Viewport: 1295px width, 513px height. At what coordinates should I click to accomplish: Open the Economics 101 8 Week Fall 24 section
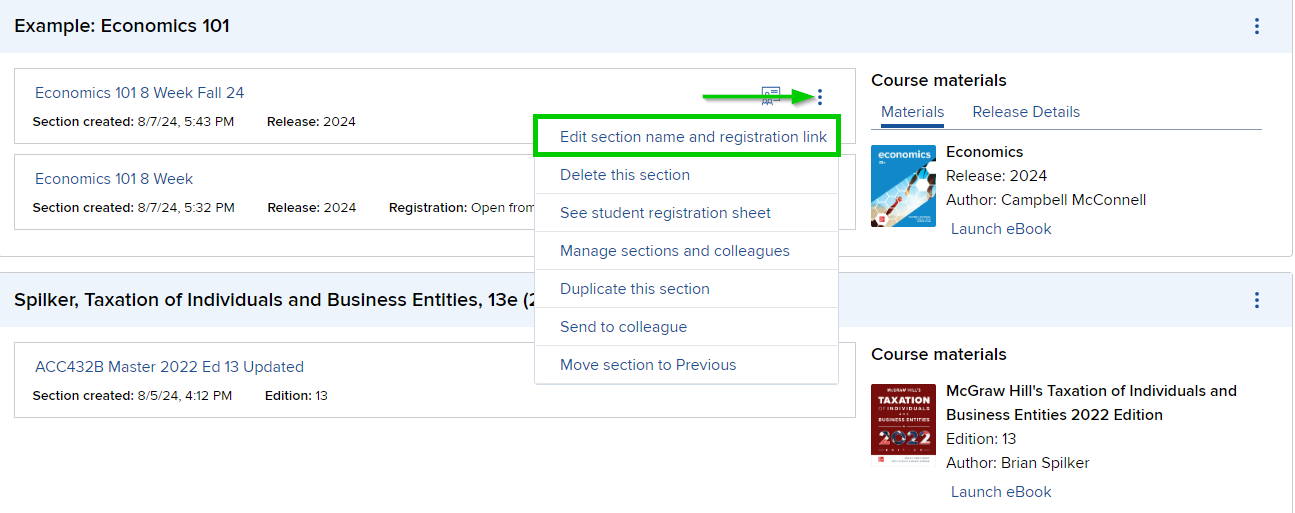click(x=139, y=93)
